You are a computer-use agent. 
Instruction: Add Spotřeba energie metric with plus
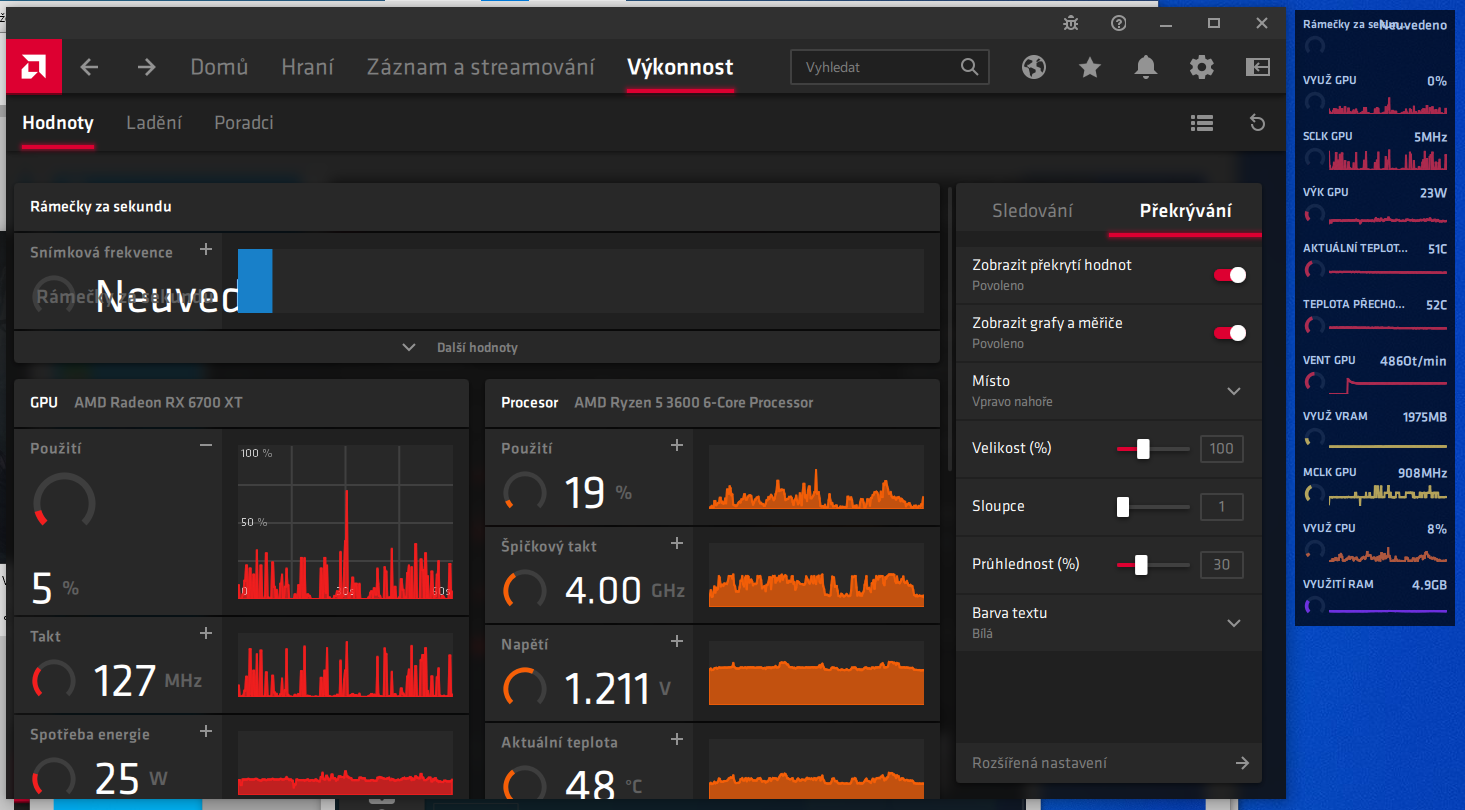point(206,731)
